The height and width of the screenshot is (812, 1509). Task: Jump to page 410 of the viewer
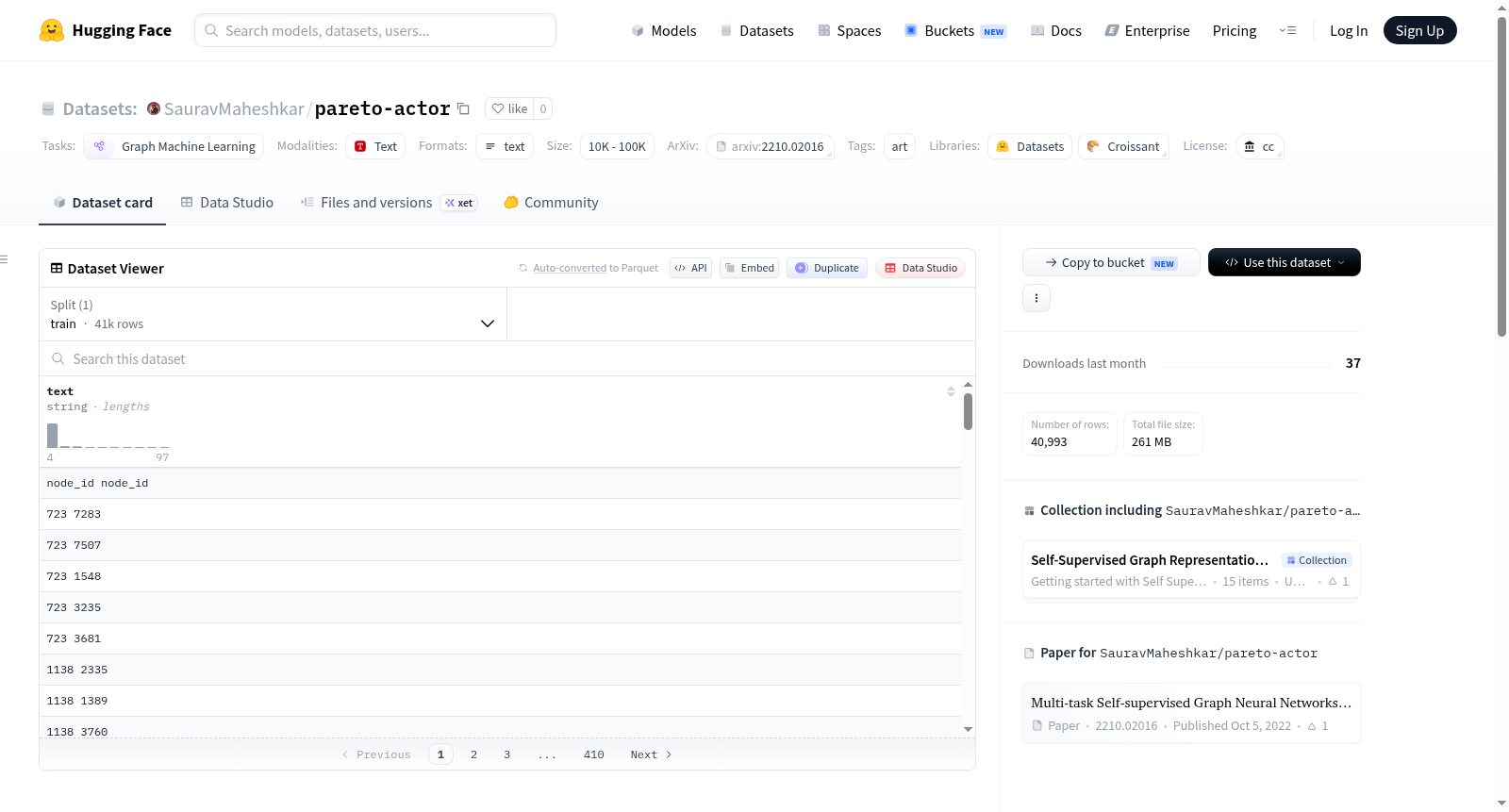pyautogui.click(x=593, y=754)
